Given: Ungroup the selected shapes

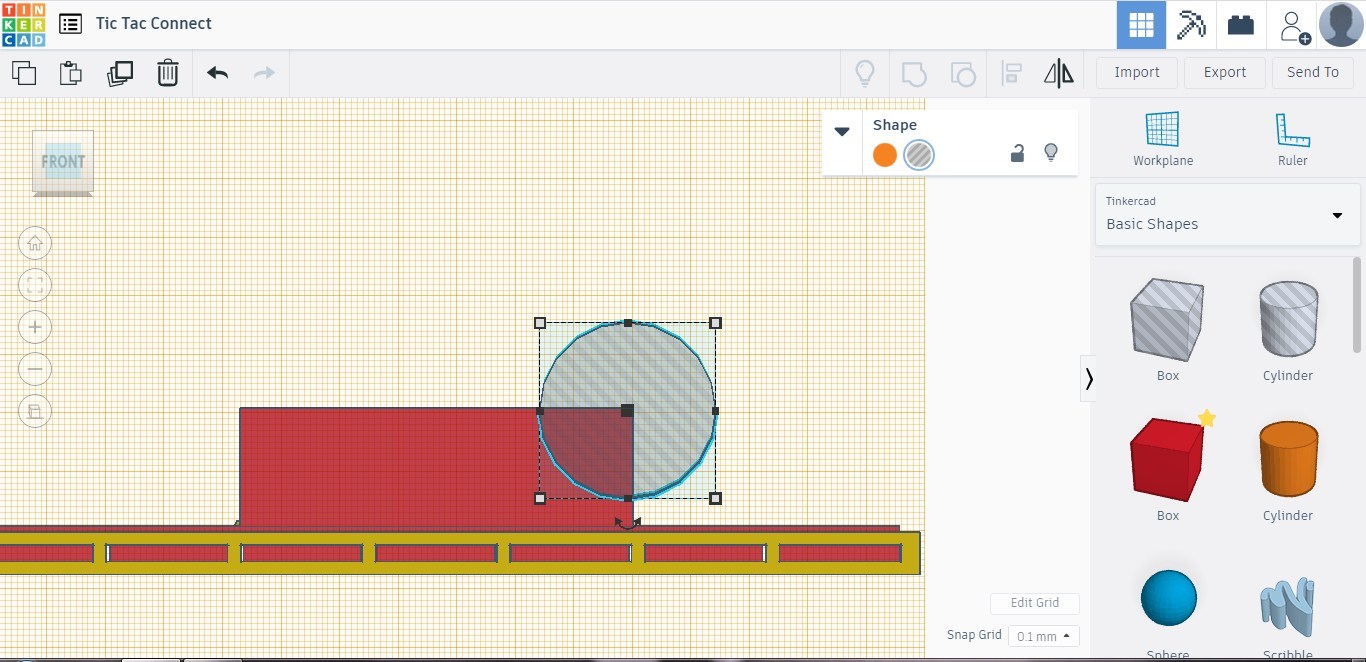Looking at the screenshot, I should pos(962,73).
